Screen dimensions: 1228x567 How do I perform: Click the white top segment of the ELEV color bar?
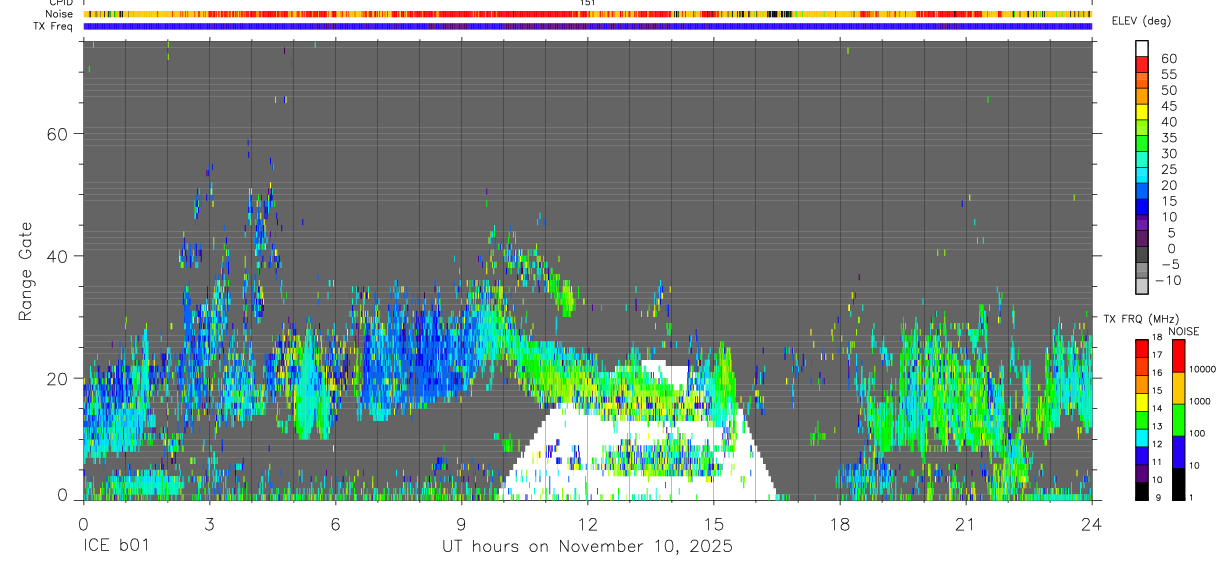(1142, 47)
